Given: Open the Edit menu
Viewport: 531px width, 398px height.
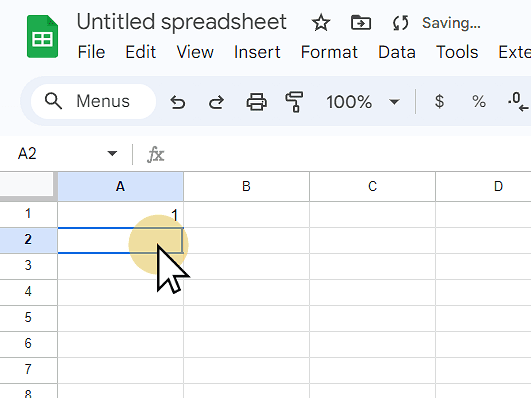Looking at the screenshot, I should tap(141, 52).
